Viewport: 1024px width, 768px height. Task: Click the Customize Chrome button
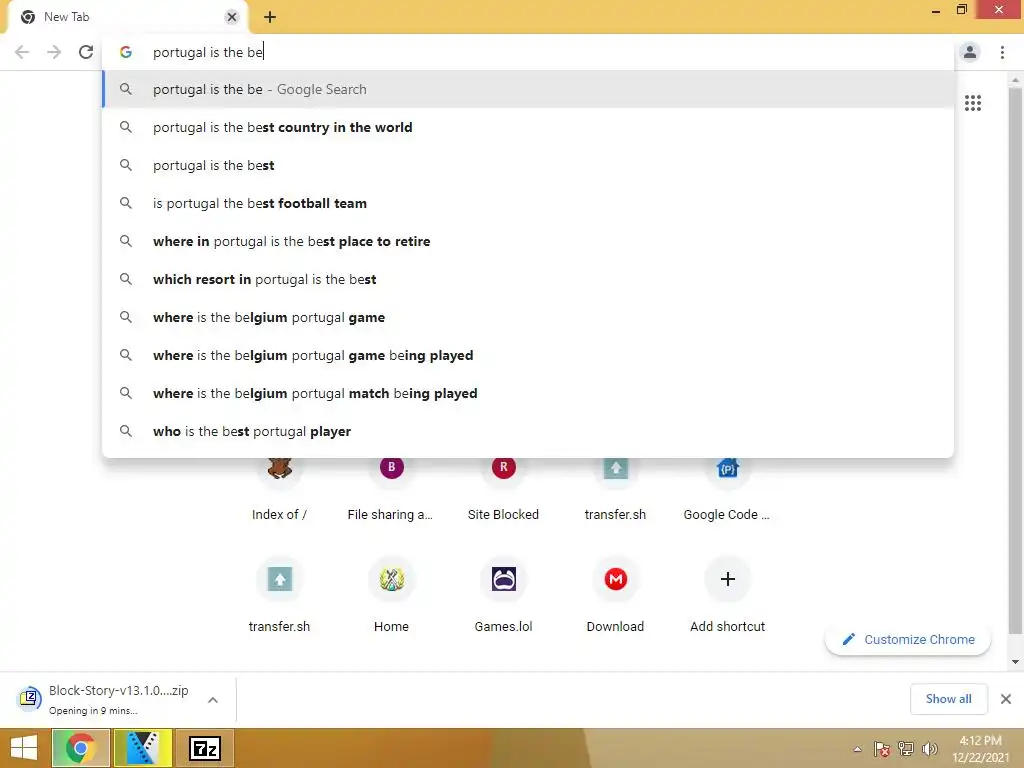pyautogui.click(x=908, y=639)
